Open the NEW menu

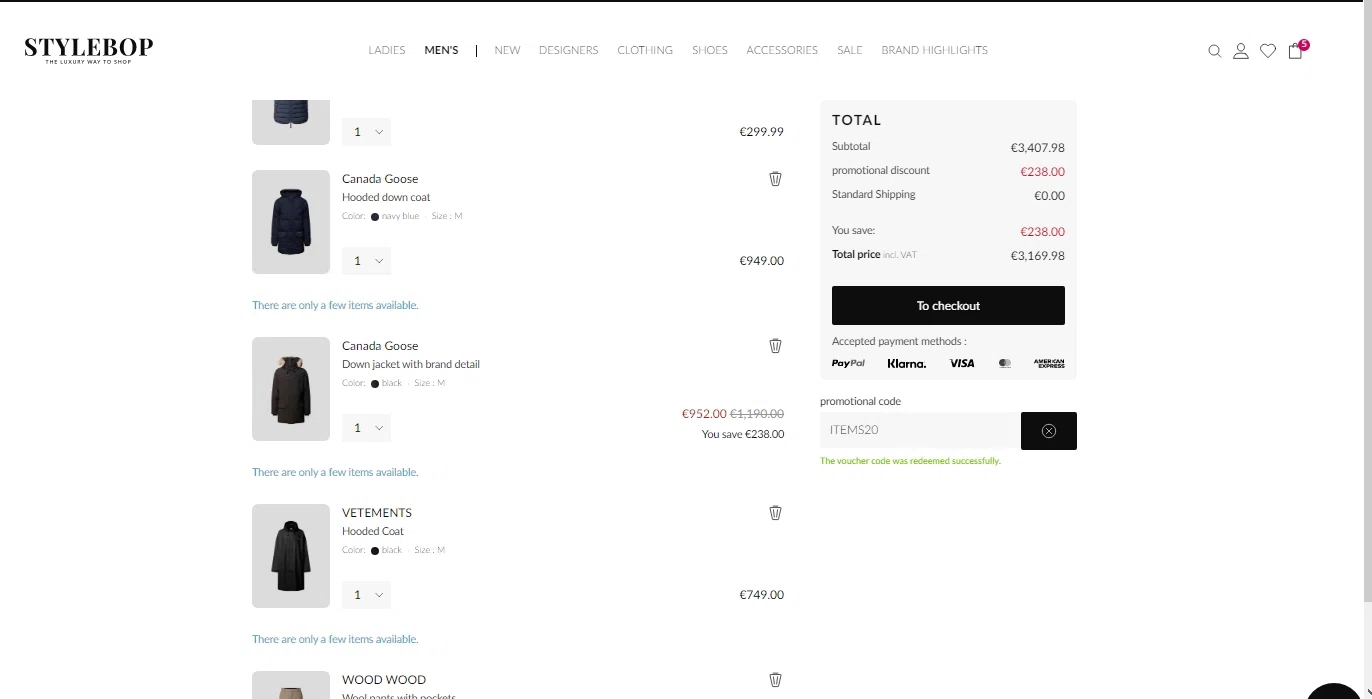click(x=507, y=50)
